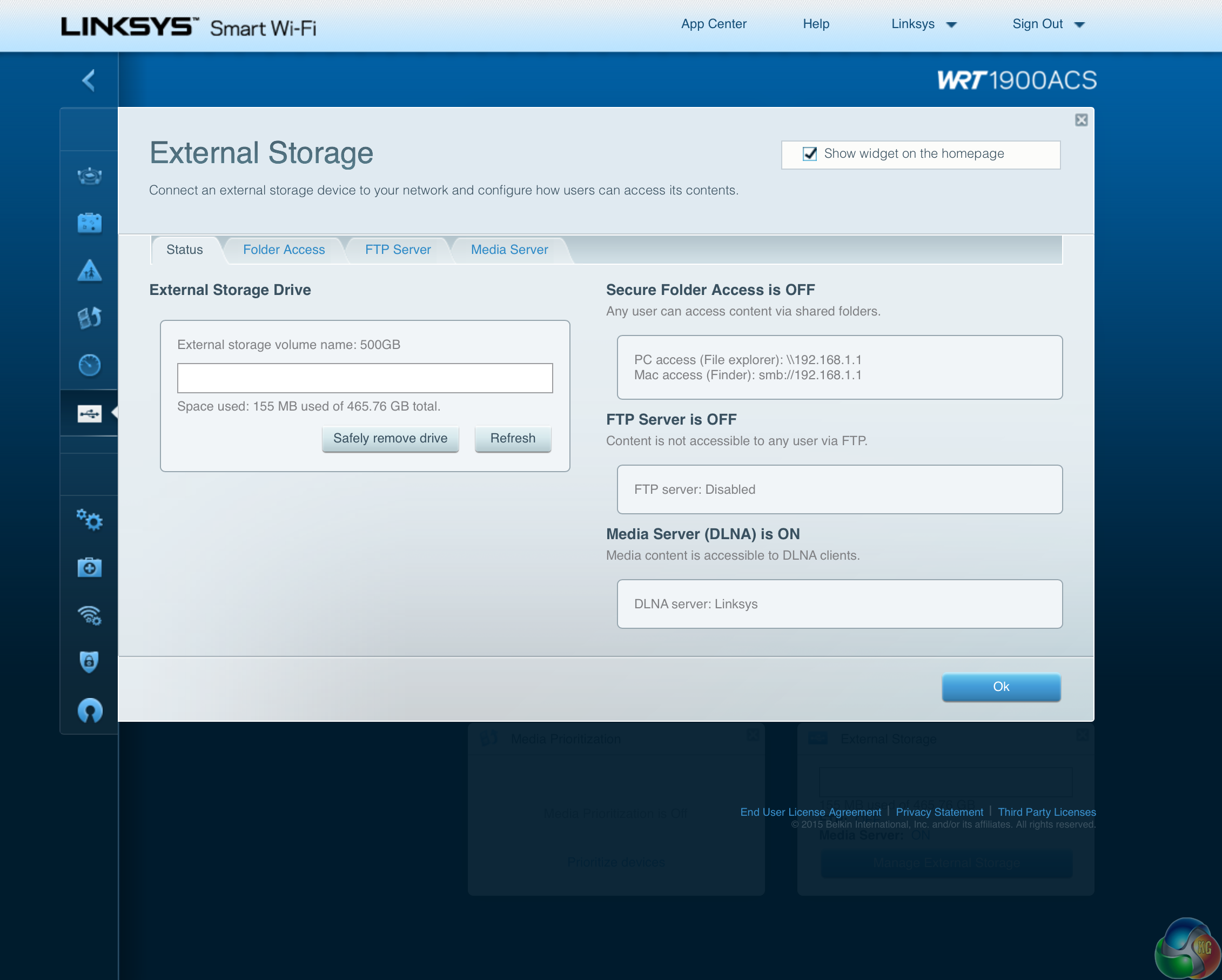Open Connectivity gears icon in sidebar

click(90, 519)
